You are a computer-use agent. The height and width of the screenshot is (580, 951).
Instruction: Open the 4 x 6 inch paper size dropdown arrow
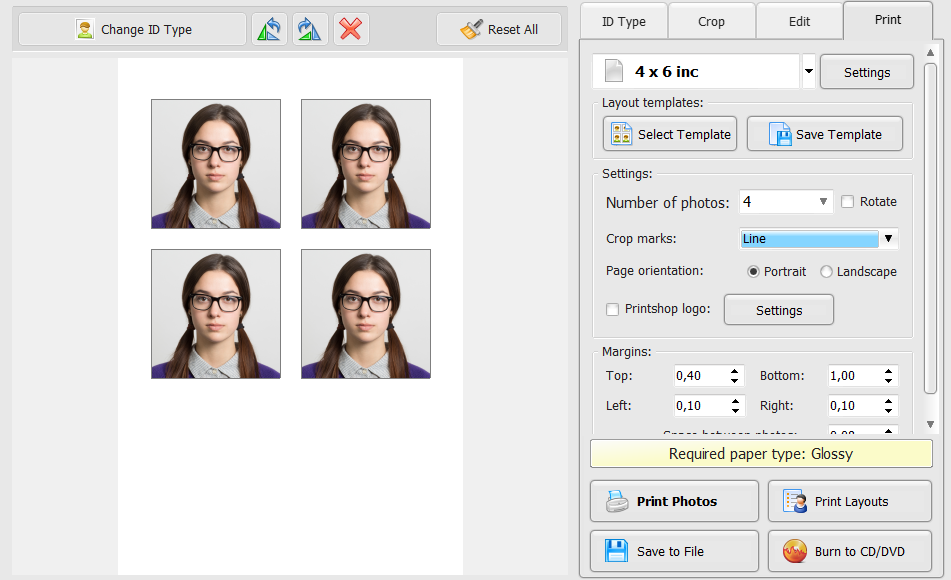[808, 72]
